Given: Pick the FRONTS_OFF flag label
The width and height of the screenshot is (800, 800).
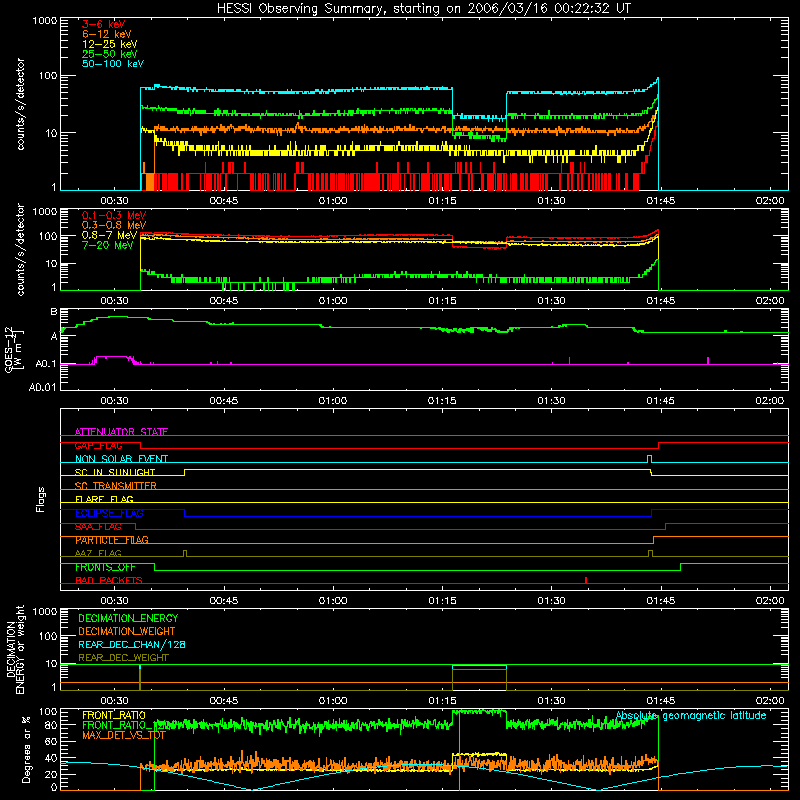Looking at the screenshot, I should click(x=105, y=567).
